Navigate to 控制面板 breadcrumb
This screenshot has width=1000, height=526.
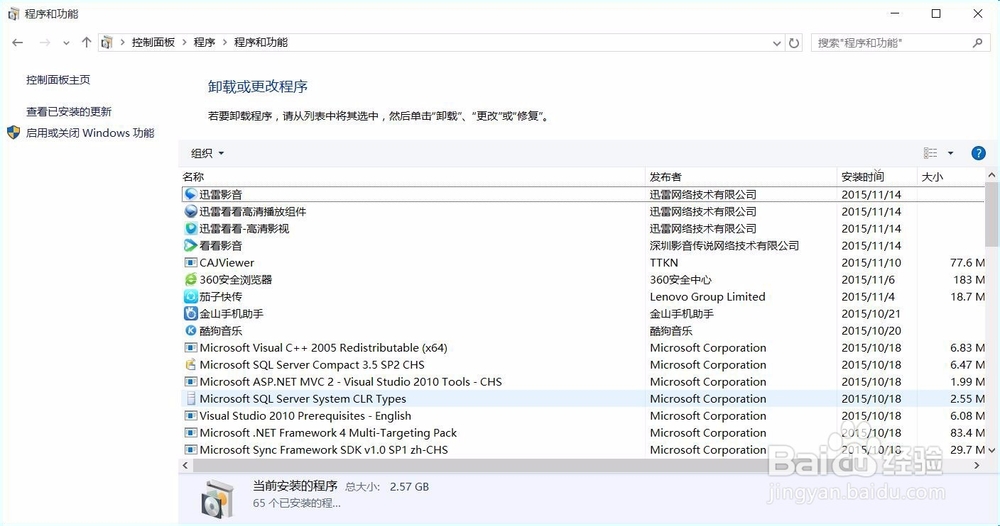point(153,42)
